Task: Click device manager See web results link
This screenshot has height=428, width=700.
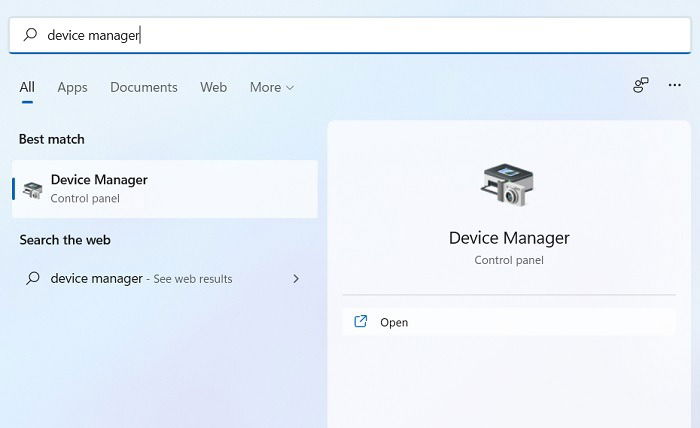Action: (x=142, y=279)
